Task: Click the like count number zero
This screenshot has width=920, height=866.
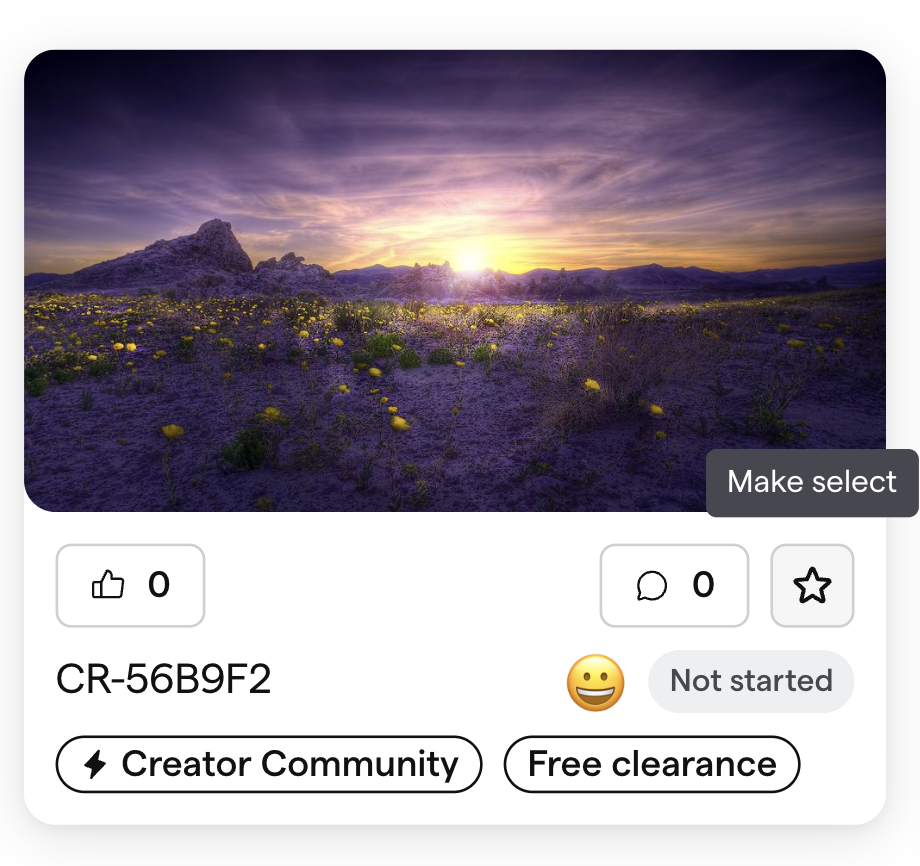Action: (x=158, y=584)
